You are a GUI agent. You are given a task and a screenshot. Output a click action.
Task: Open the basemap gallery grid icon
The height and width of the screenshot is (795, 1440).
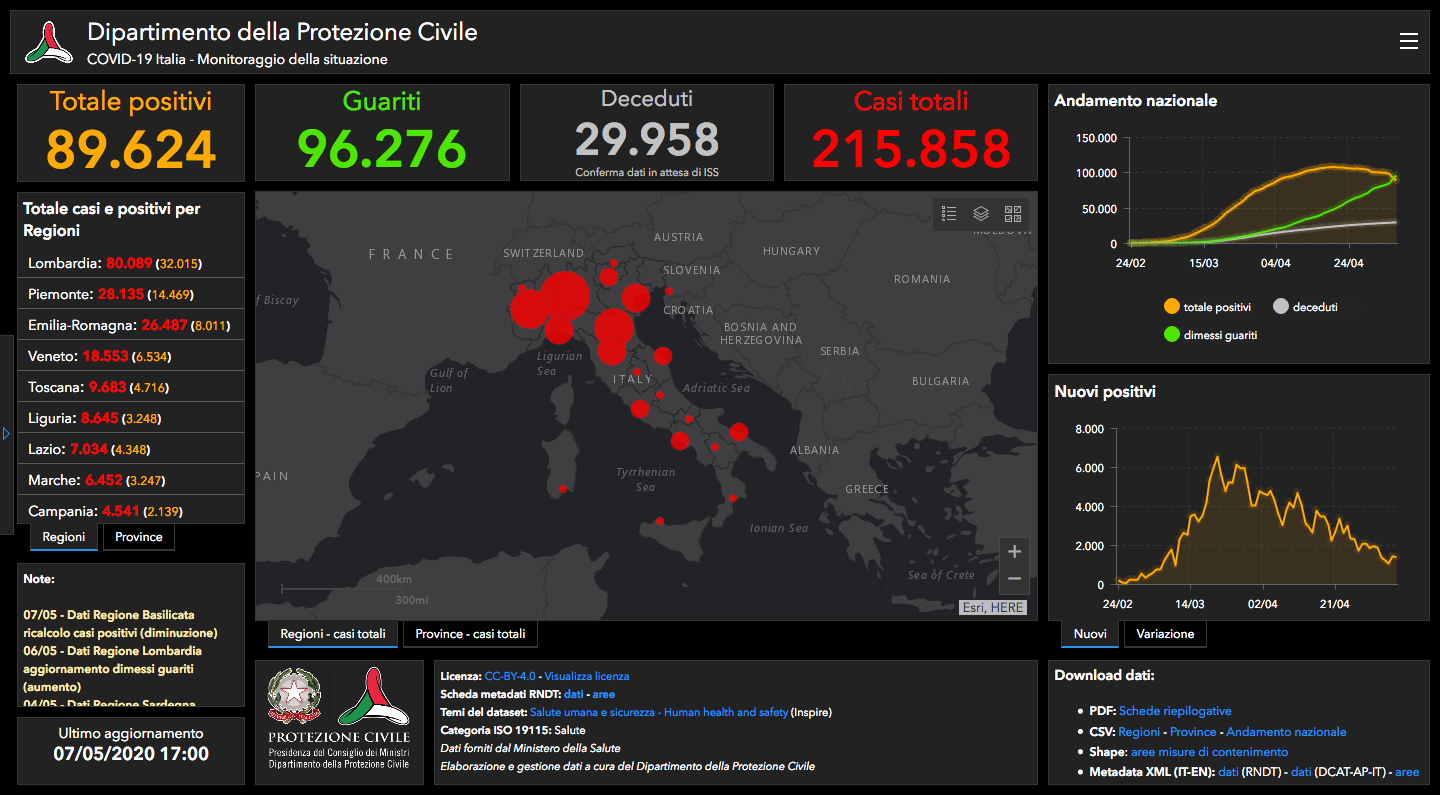pyautogui.click(x=1013, y=213)
